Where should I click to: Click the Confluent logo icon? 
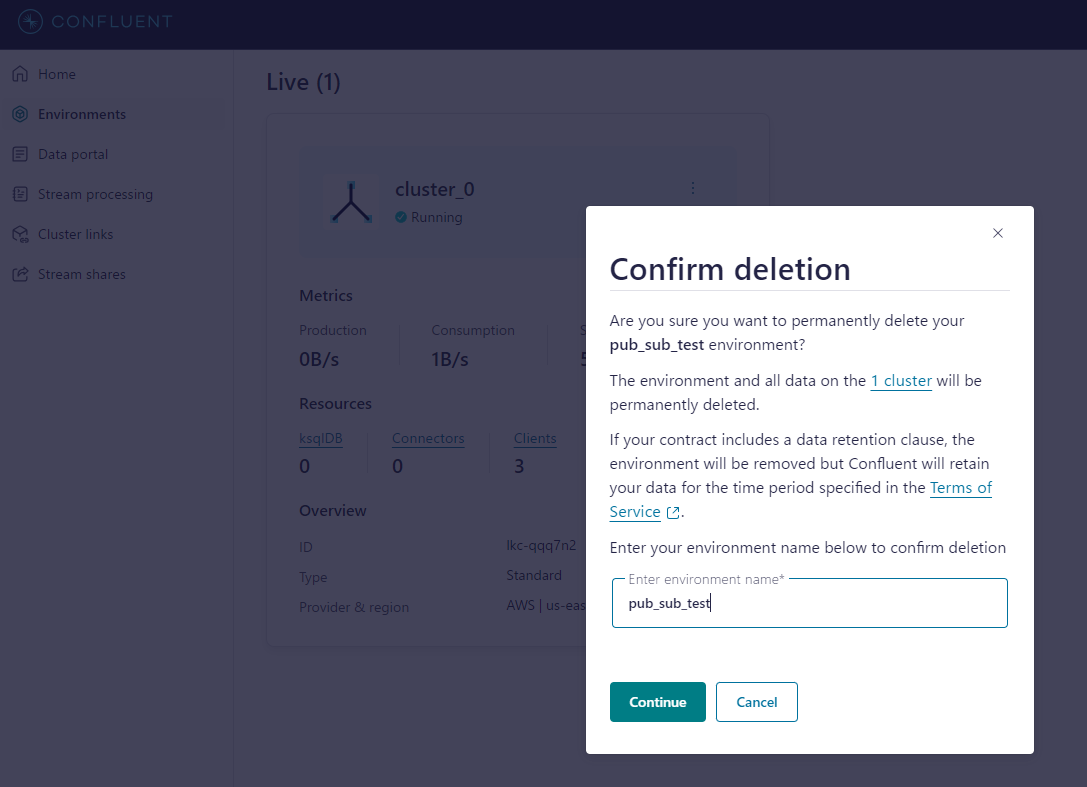pyautogui.click(x=30, y=21)
